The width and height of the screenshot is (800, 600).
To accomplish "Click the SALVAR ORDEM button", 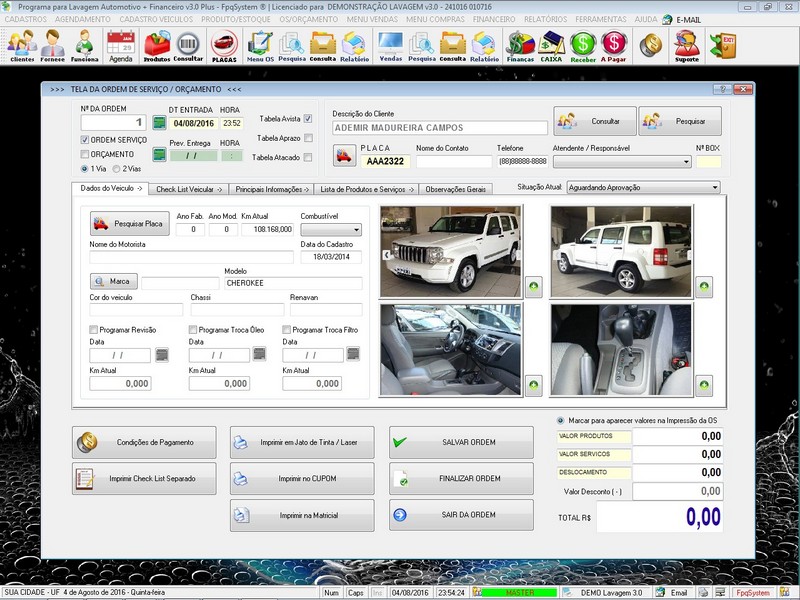I will tap(462, 442).
